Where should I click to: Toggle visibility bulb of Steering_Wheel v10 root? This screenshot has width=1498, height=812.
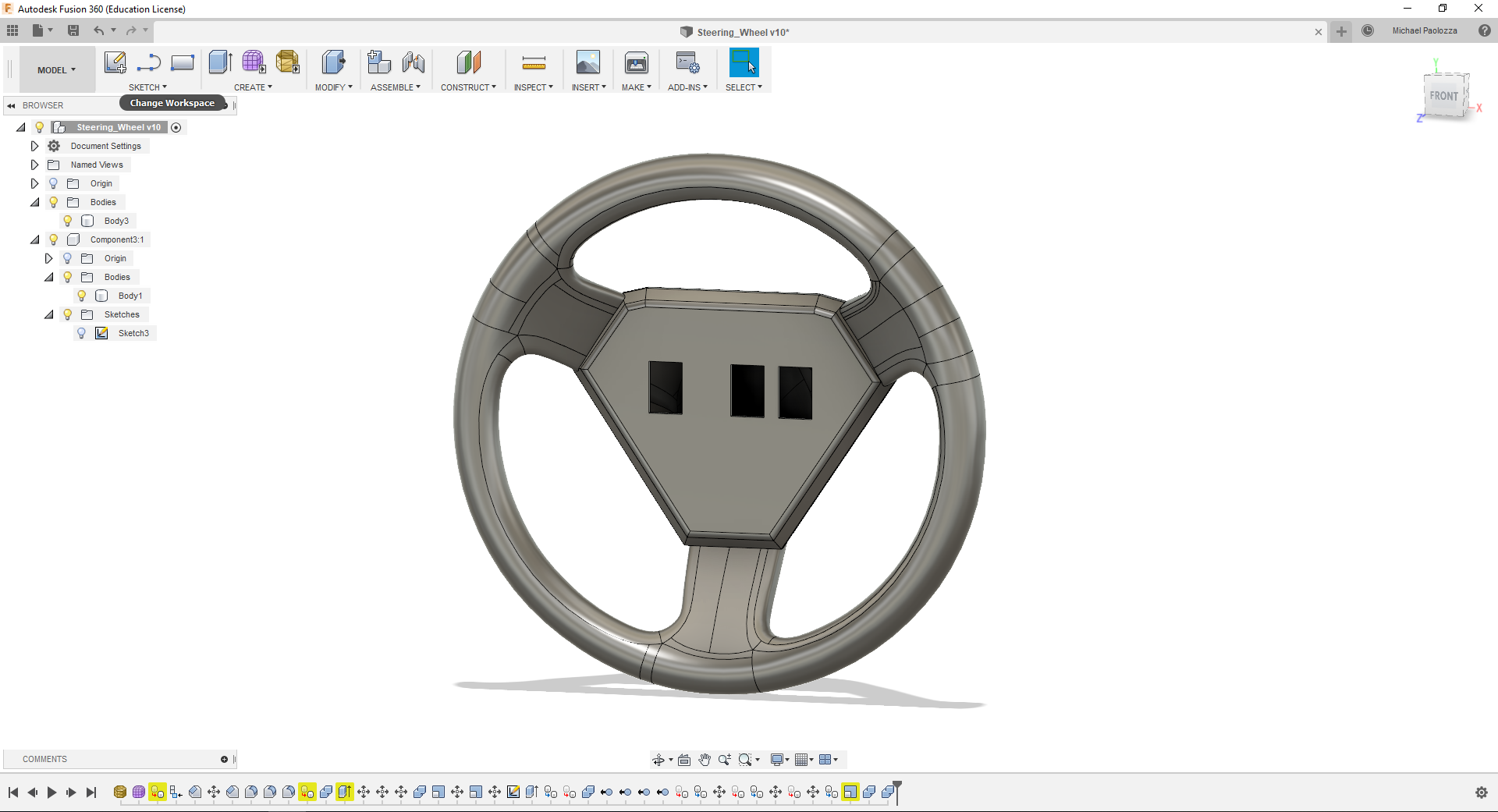(x=40, y=127)
